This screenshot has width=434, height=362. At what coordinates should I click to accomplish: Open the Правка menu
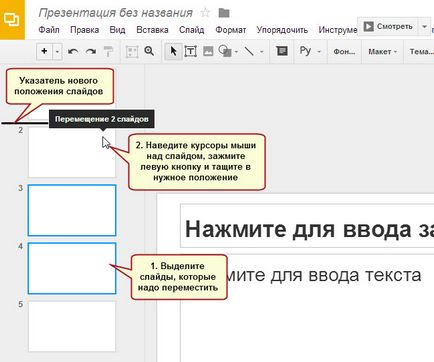click(x=84, y=30)
